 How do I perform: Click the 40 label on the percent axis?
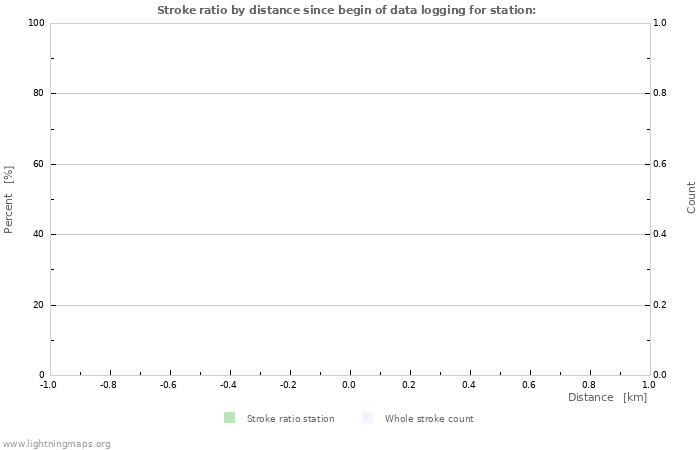38,235
